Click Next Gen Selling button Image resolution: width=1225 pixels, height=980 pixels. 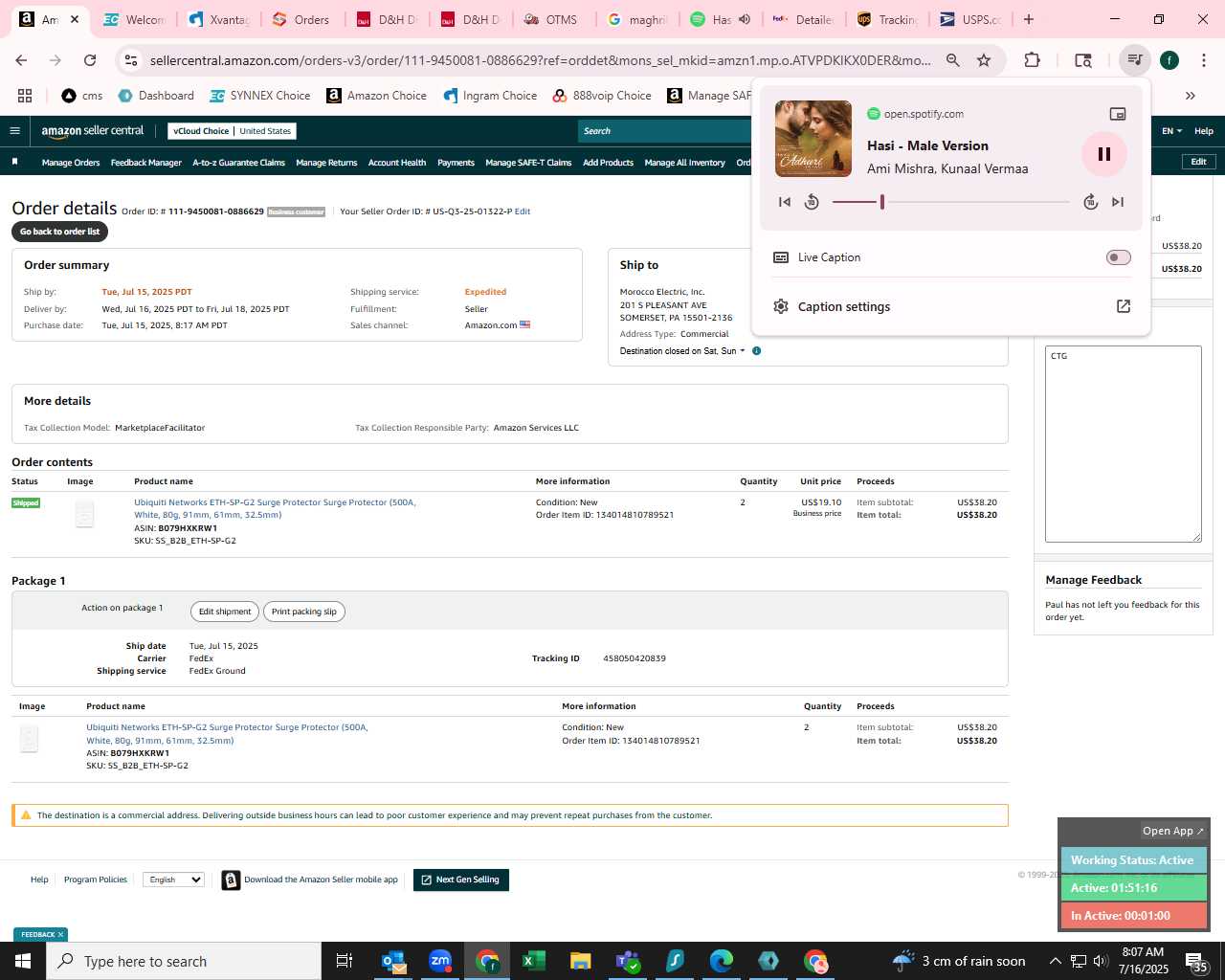[x=460, y=880]
